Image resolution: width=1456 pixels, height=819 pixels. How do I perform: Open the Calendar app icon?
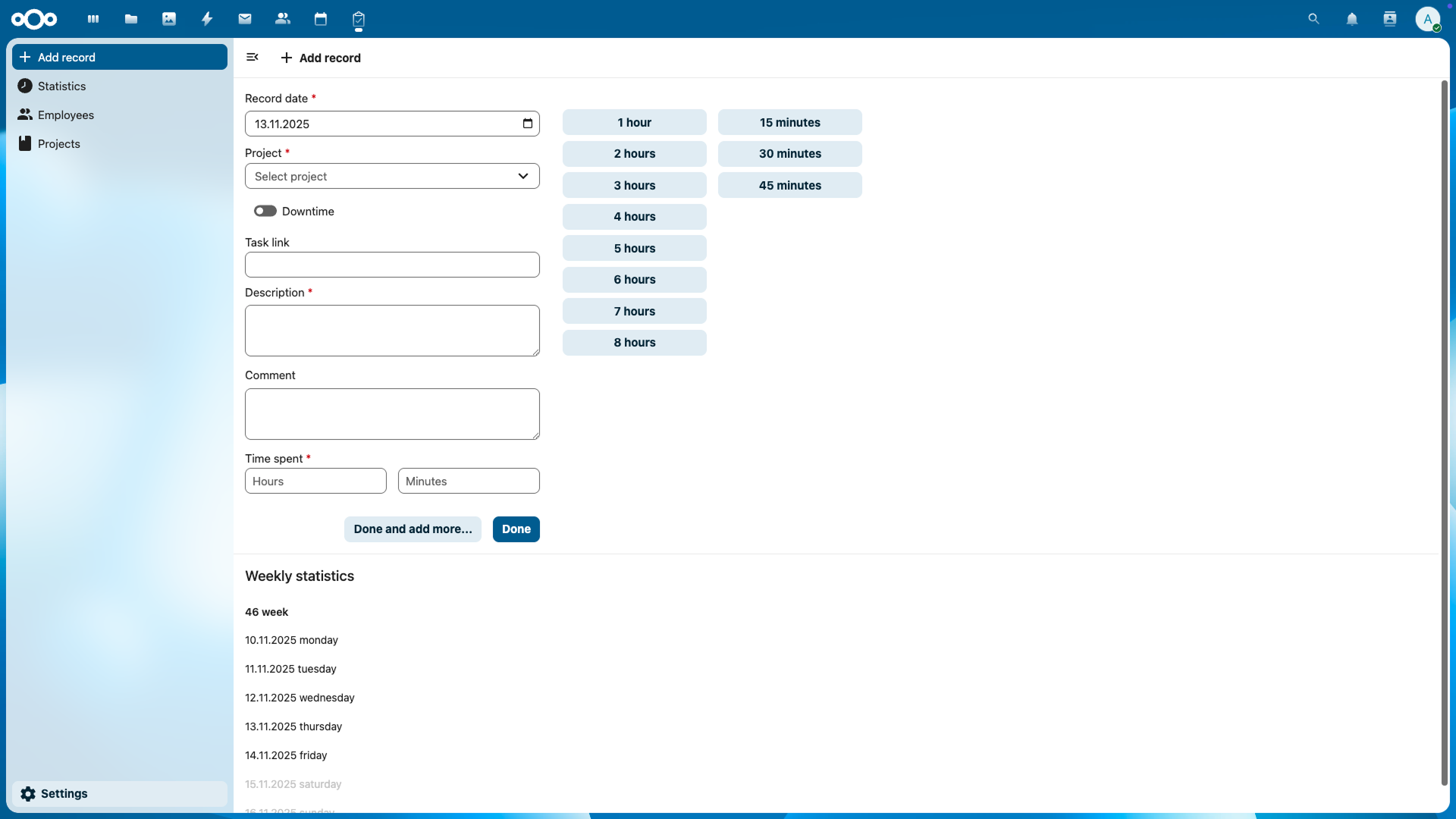pyautogui.click(x=321, y=19)
